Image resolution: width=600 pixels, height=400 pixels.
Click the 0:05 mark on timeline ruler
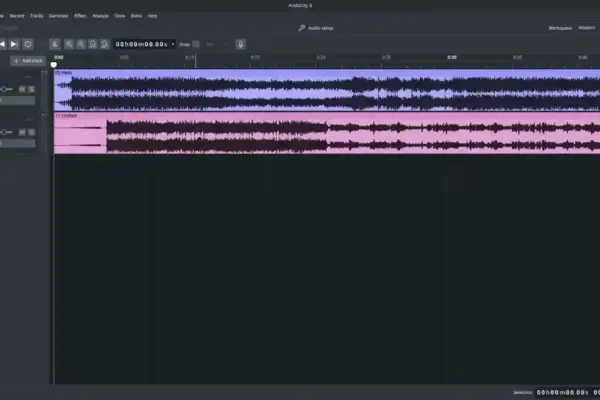pos(124,57)
